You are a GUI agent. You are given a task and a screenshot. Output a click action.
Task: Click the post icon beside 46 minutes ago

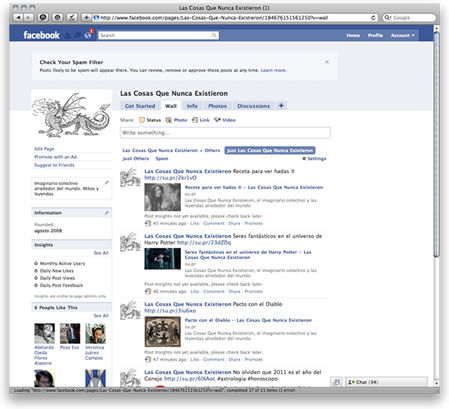click(148, 291)
